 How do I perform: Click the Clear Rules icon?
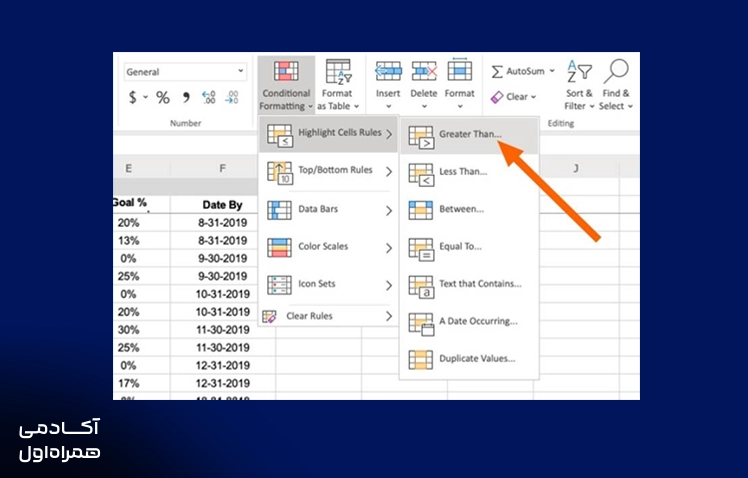click(269, 316)
